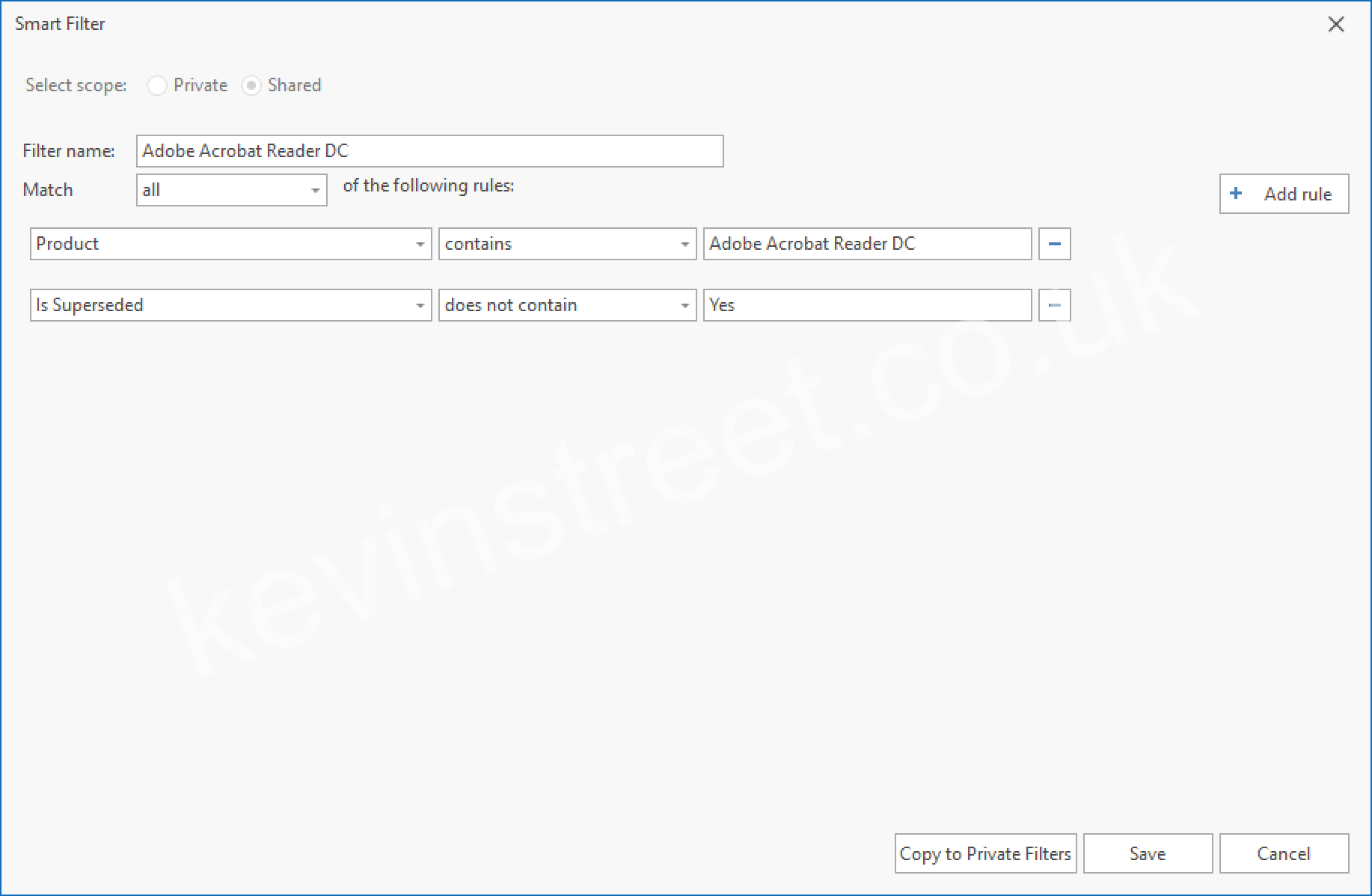Click Copy to Private Filters
This screenshot has width=1372, height=896.
pyautogui.click(x=985, y=853)
